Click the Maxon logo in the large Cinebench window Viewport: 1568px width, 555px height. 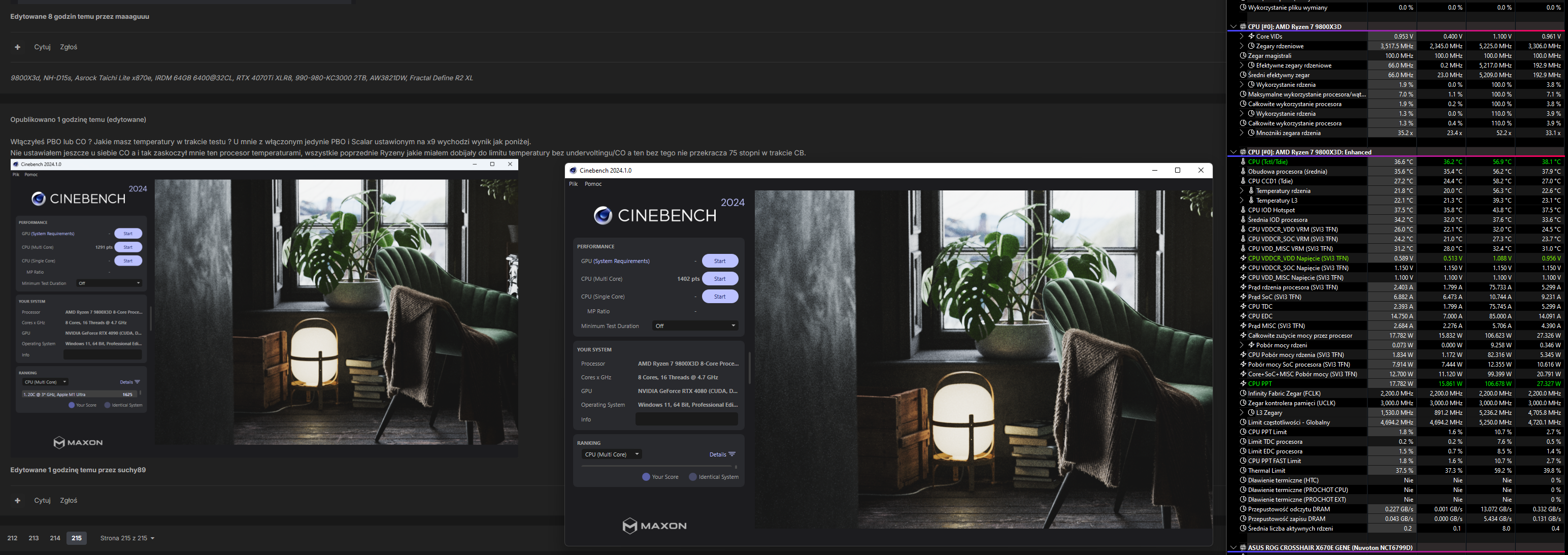tap(654, 525)
